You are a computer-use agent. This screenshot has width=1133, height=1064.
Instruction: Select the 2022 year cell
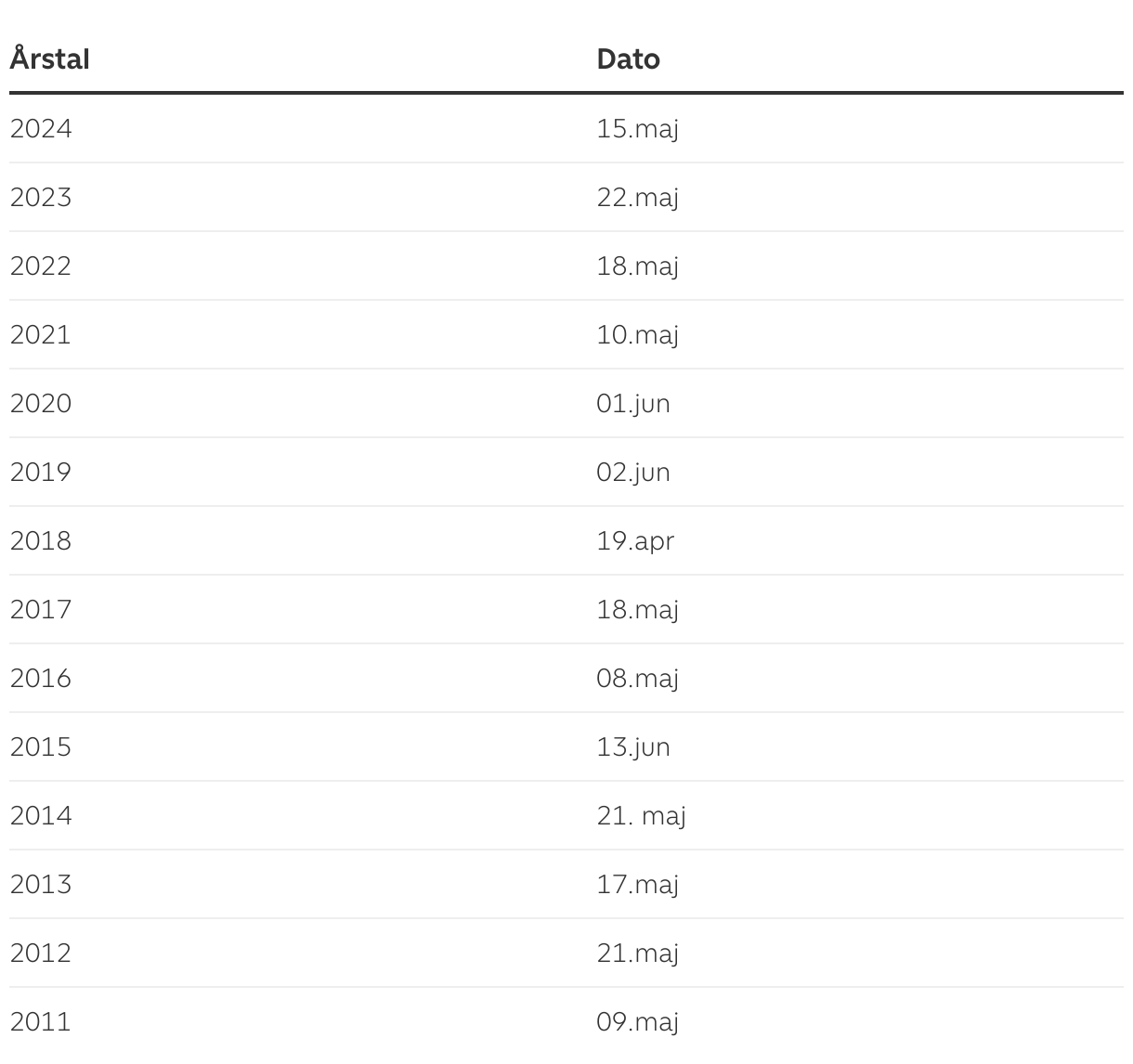[41, 266]
